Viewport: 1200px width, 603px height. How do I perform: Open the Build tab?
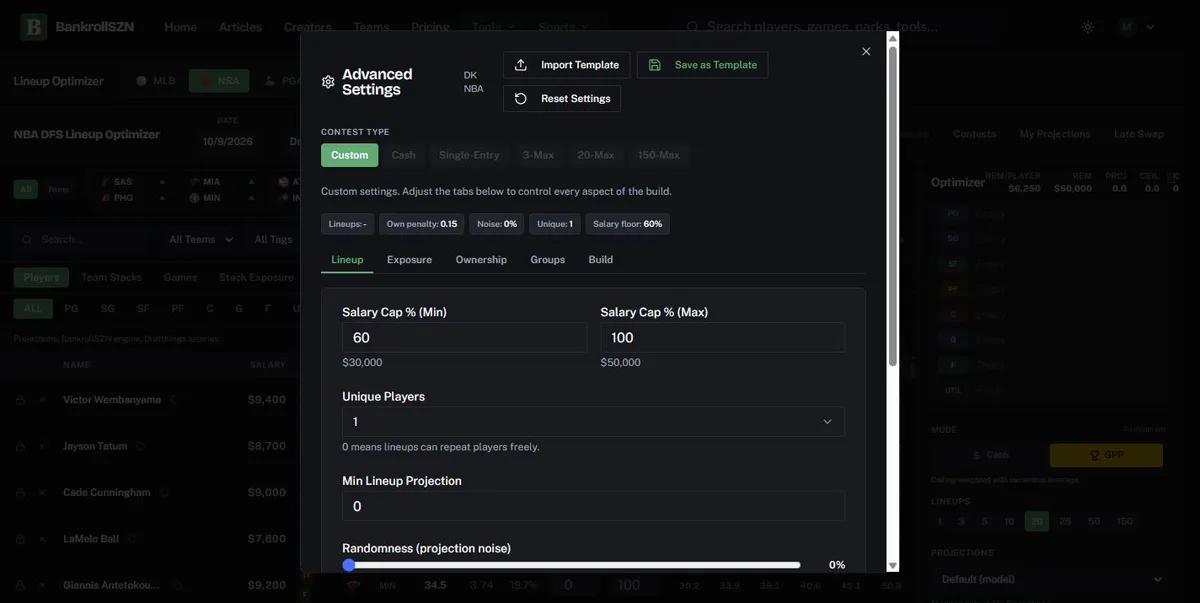[x=601, y=260]
